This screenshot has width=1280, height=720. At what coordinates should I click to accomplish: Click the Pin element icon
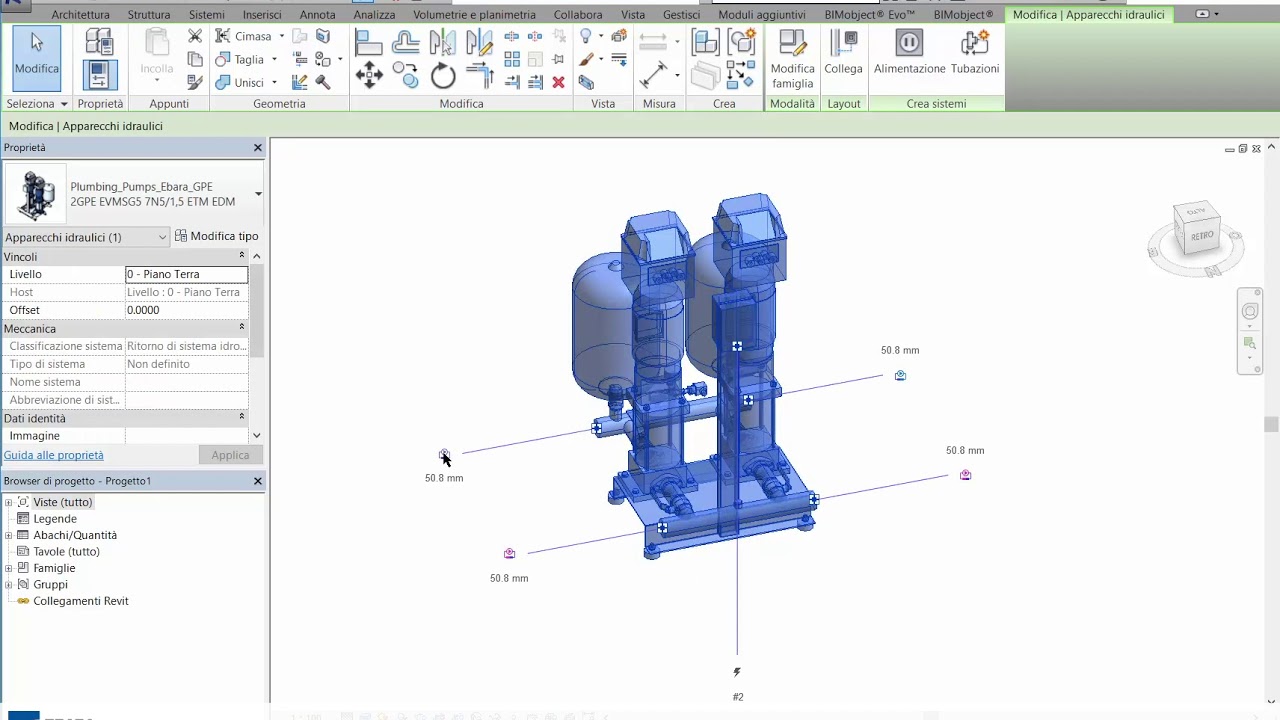tap(558, 59)
